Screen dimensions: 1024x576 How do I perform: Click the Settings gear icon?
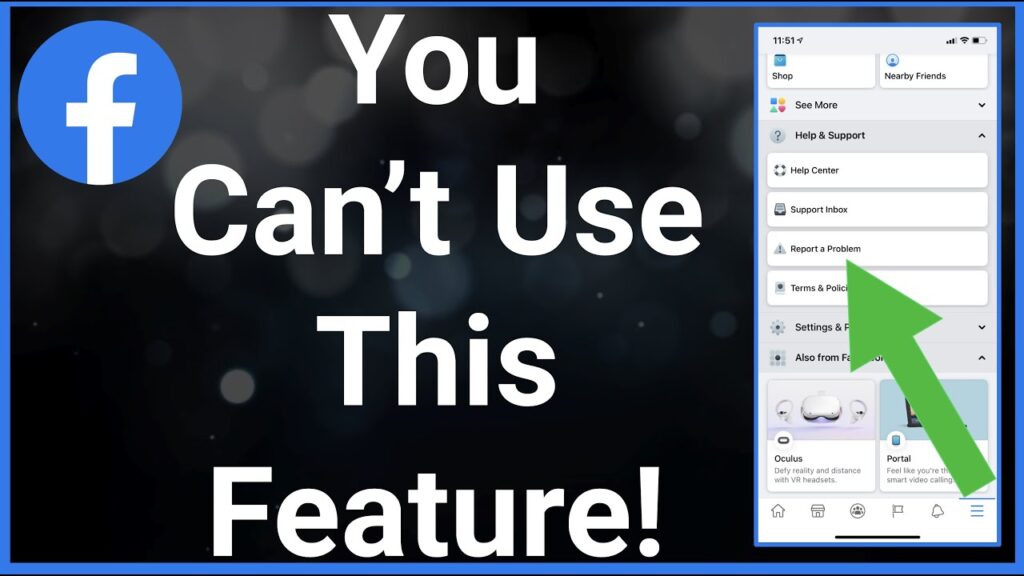(x=777, y=327)
